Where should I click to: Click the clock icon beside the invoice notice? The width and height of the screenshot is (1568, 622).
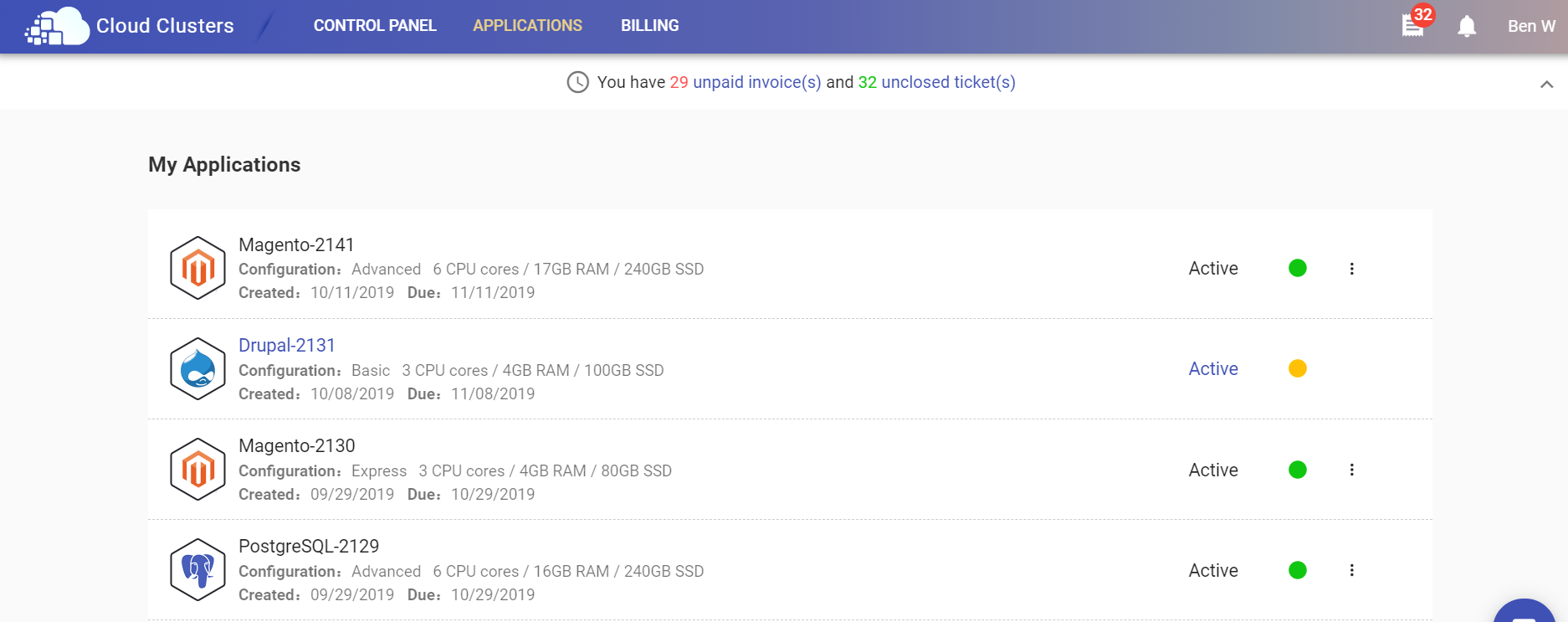click(577, 82)
